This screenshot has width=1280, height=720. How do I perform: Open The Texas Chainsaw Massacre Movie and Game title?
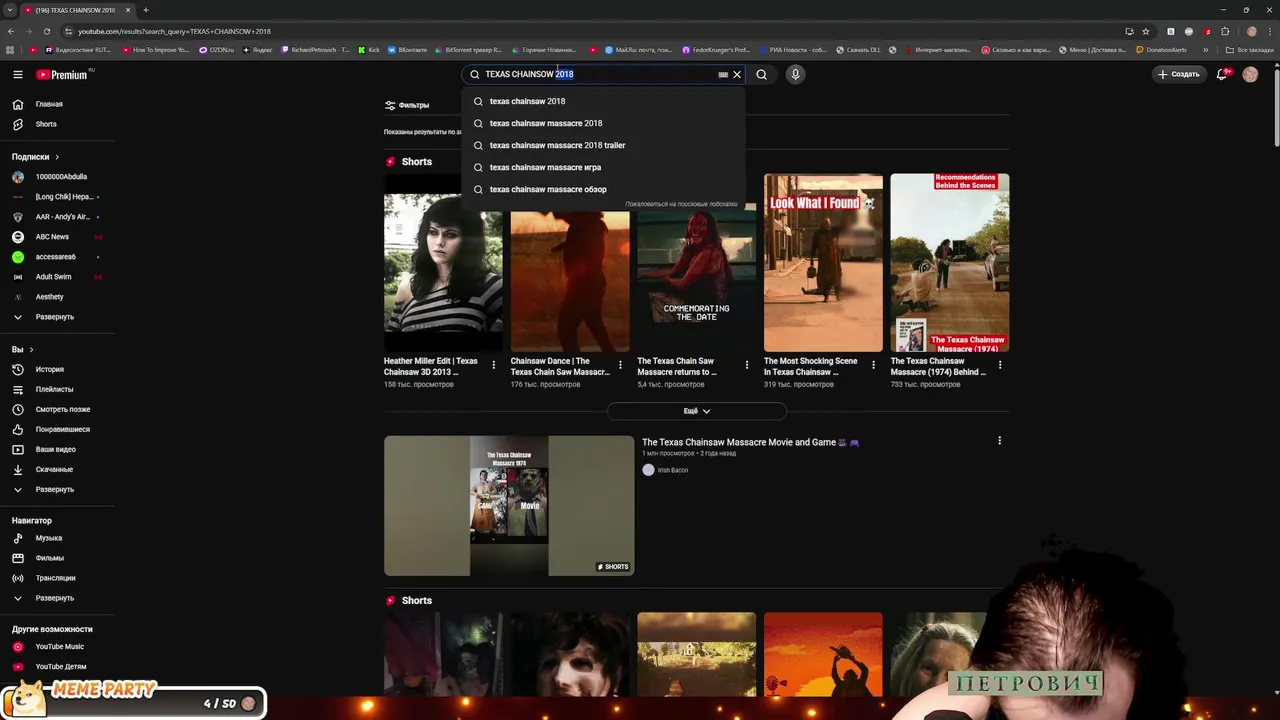point(750,442)
